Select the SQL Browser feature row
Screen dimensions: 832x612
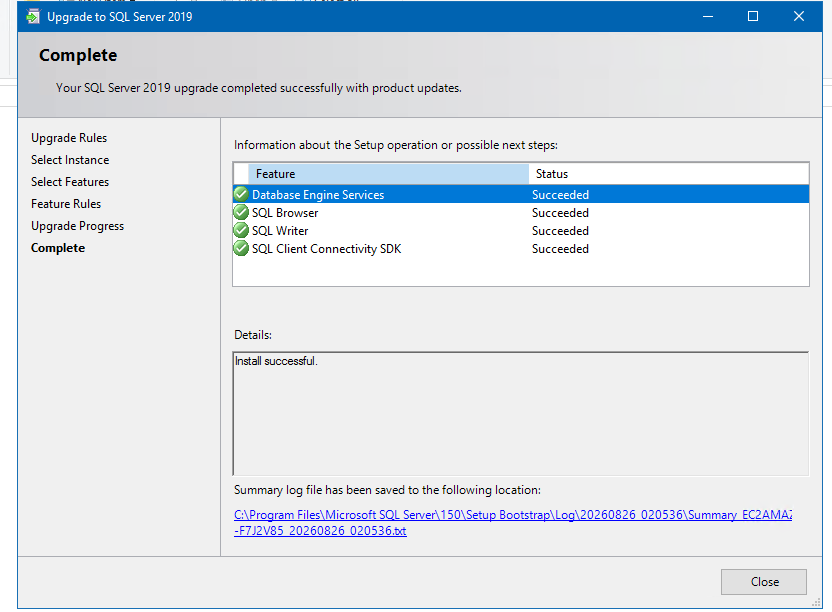[521, 212]
